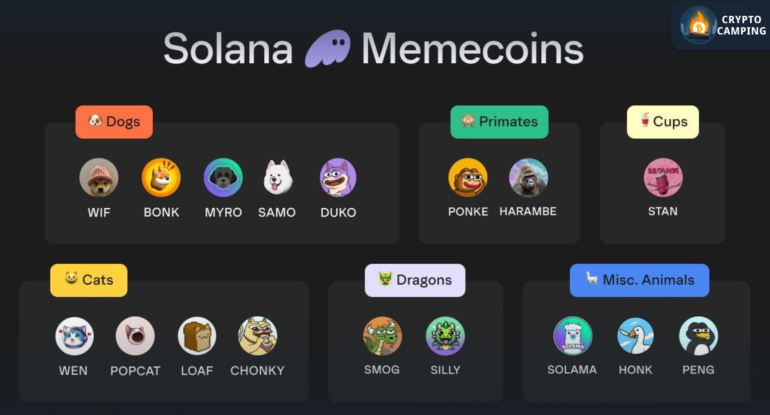Click the PENG penguin icon
Viewport: 770px width, 415px height.
click(698, 336)
